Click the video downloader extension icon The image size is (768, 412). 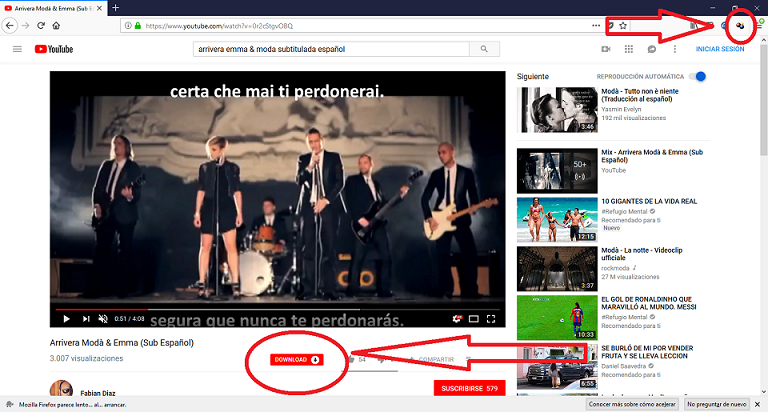(740, 25)
